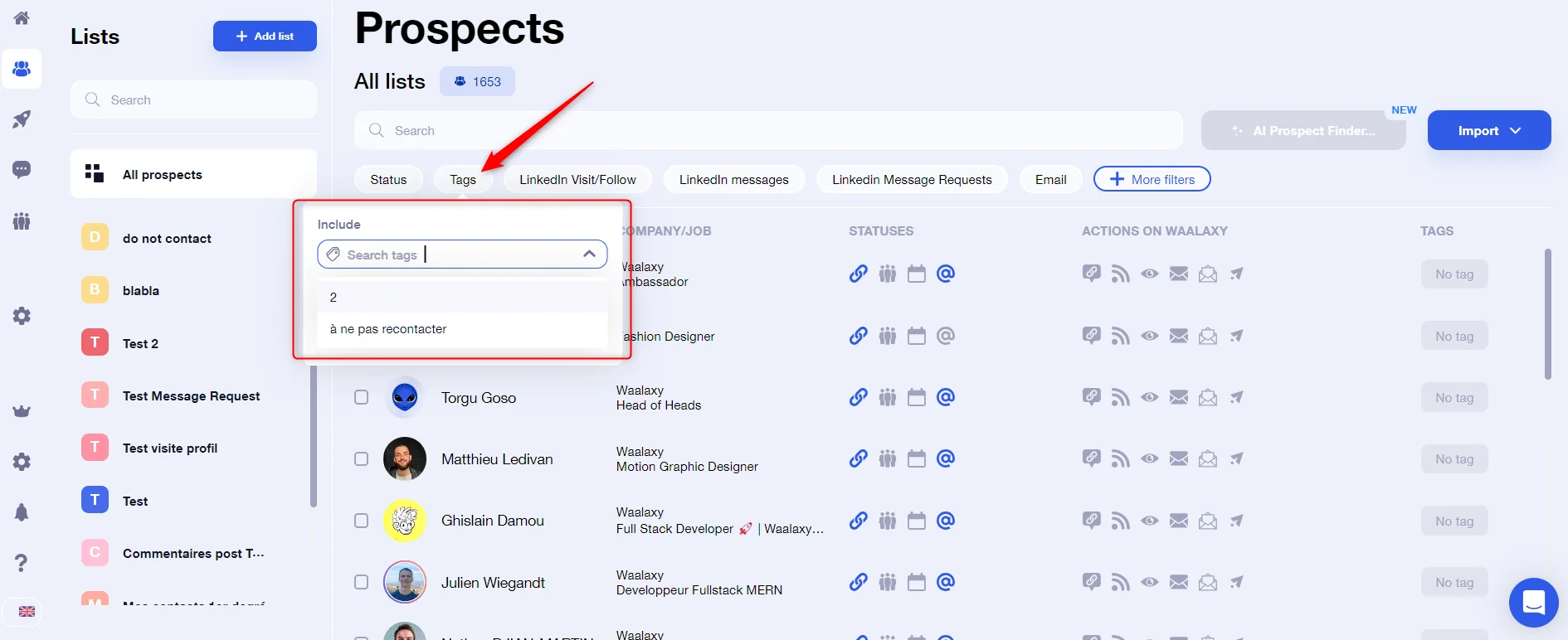Click the email @ status icon for Matthieu Ledivan
Viewport: 1568px width, 640px height.
(946, 458)
